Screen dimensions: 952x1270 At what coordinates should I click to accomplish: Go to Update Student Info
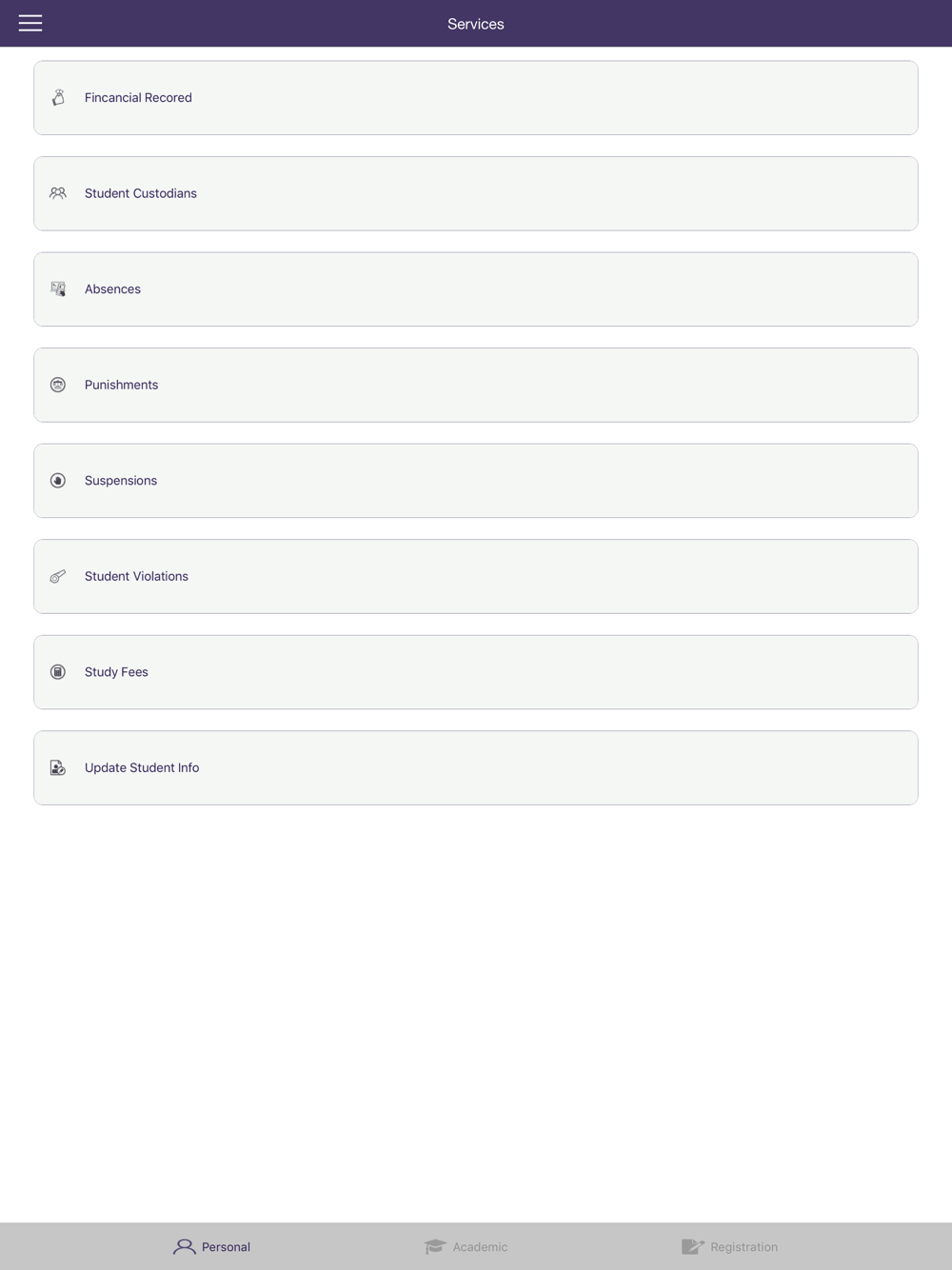[x=476, y=767]
